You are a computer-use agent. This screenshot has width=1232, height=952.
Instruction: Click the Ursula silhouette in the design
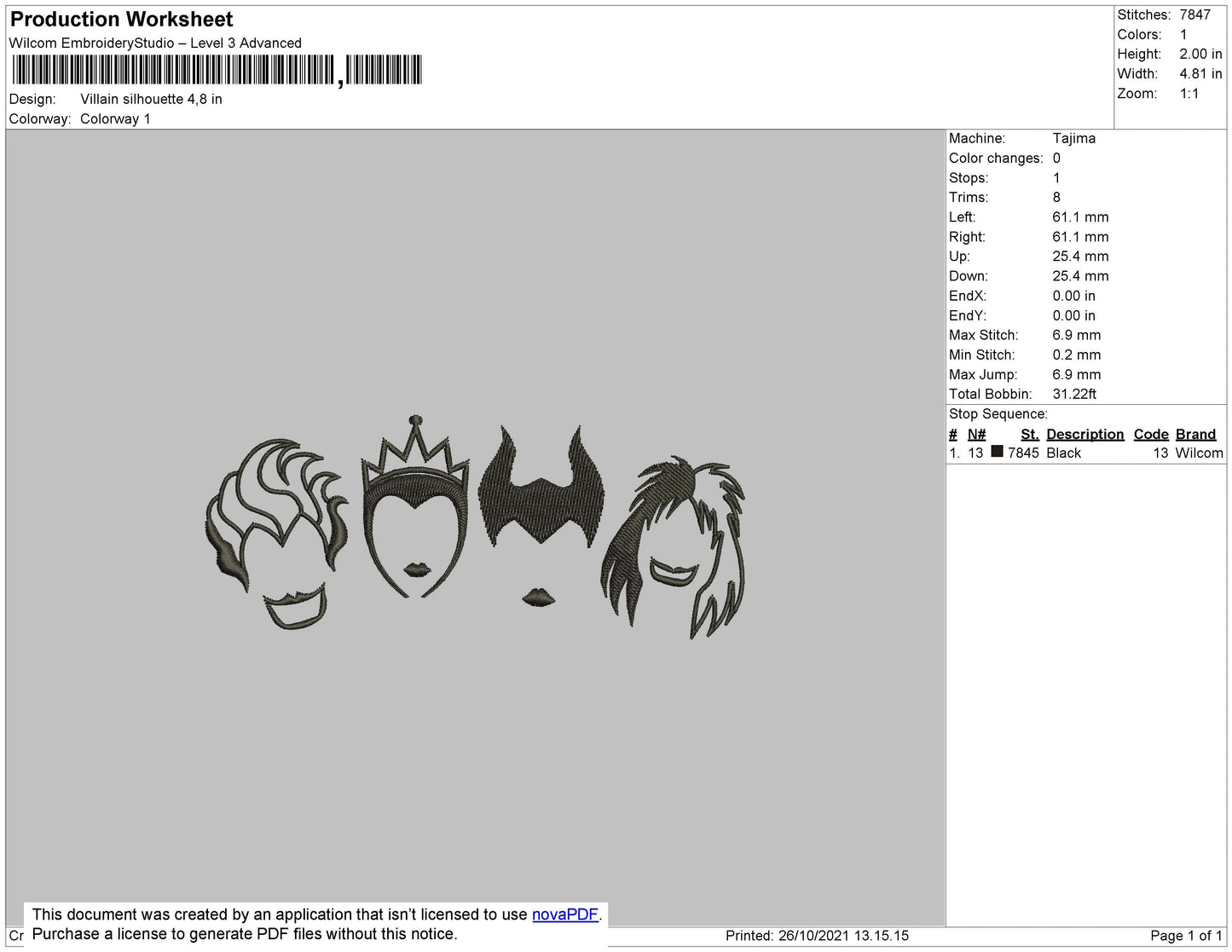tap(277, 534)
